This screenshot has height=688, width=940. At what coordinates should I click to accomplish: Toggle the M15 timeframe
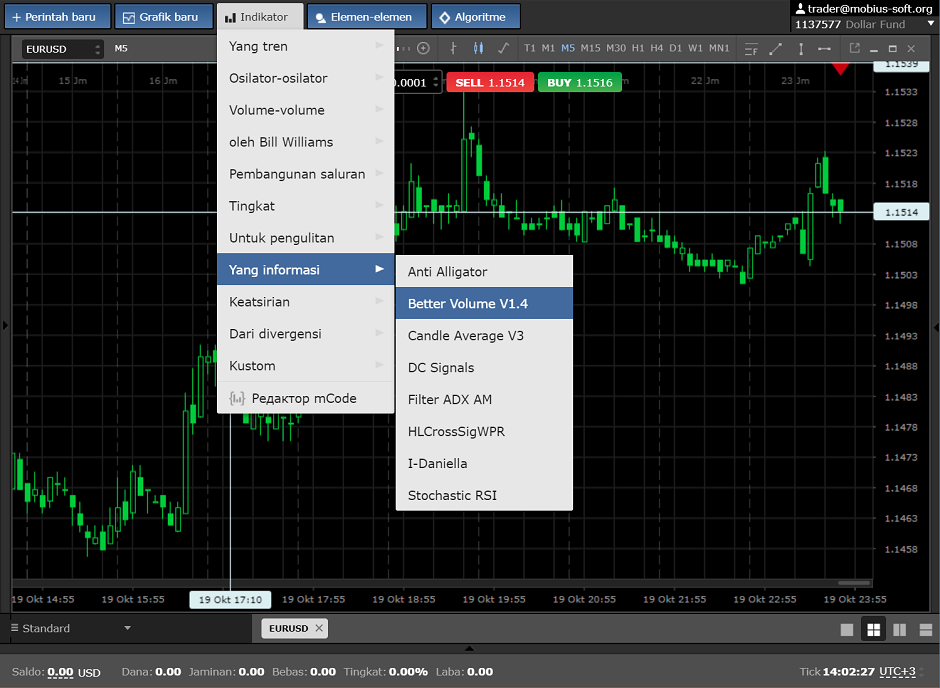pyautogui.click(x=590, y=48)
